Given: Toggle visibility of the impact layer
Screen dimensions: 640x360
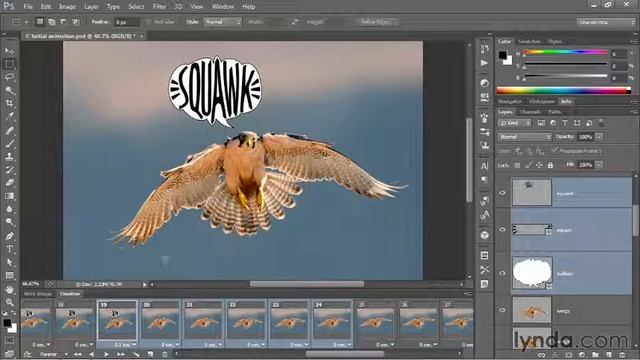Looking at the screenshot, I should [502, 229].
